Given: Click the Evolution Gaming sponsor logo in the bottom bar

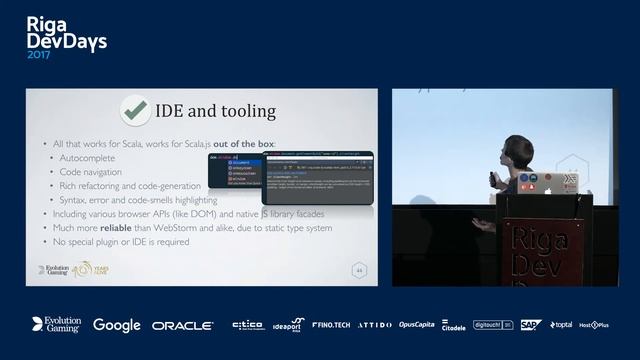Looking at the screenshot, I should tap(57, 324).
